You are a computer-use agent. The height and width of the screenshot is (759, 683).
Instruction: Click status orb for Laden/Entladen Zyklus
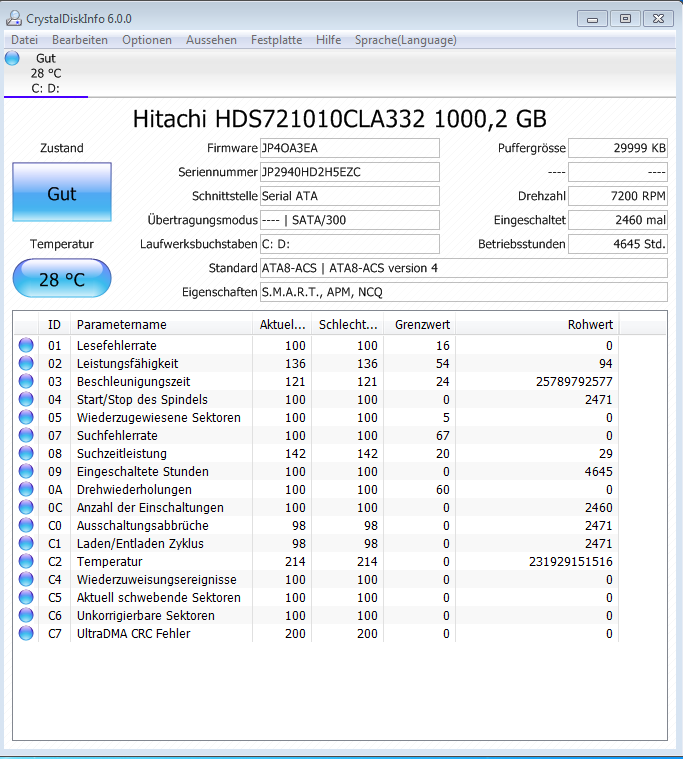coord(26,543)
